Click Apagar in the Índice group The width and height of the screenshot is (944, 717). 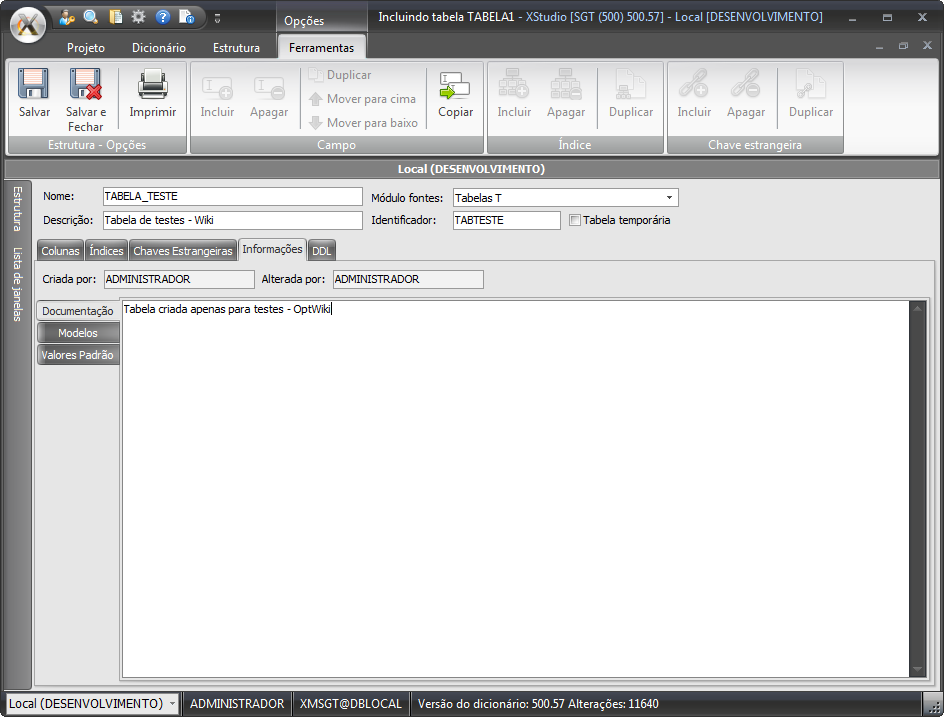click(566, 94)
